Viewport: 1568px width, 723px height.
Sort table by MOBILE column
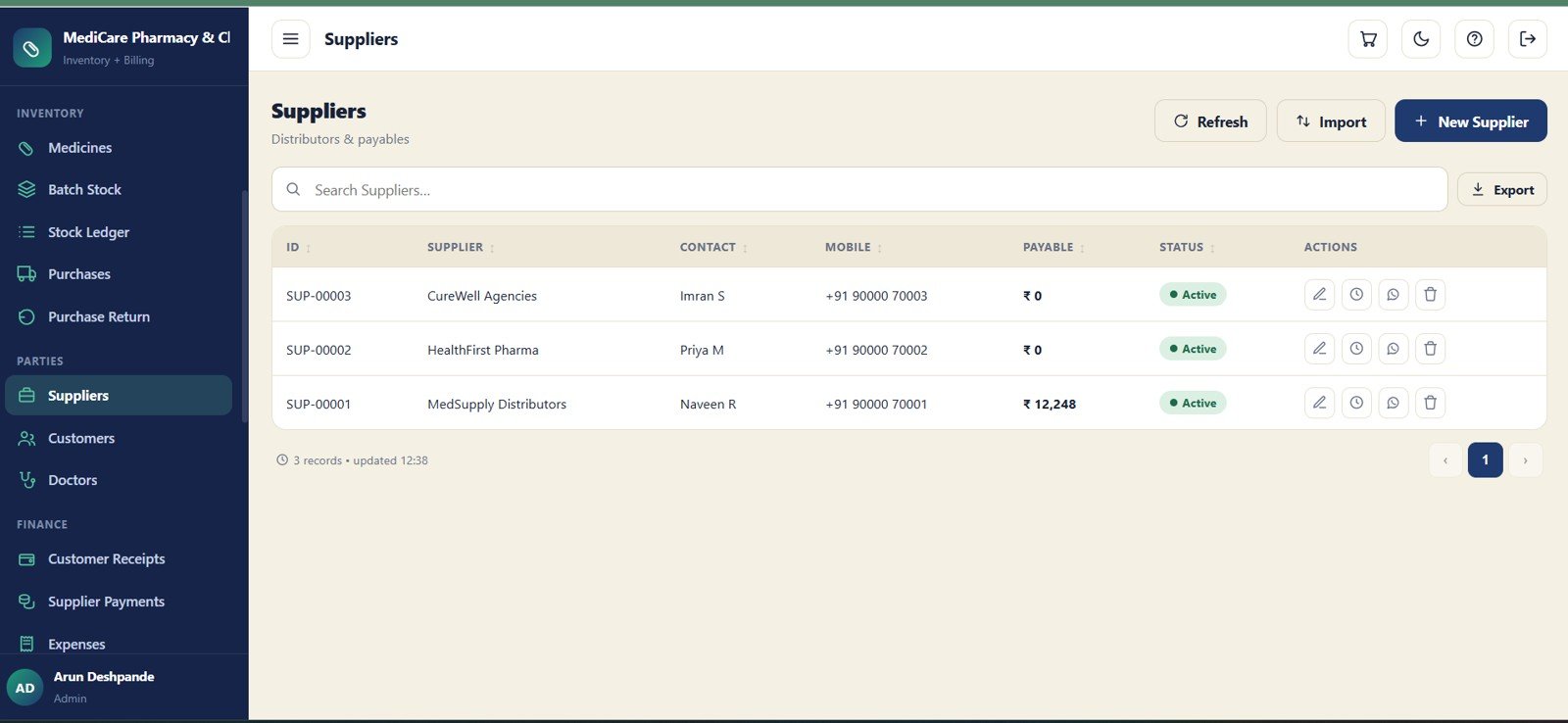click(x=854, y=248)
